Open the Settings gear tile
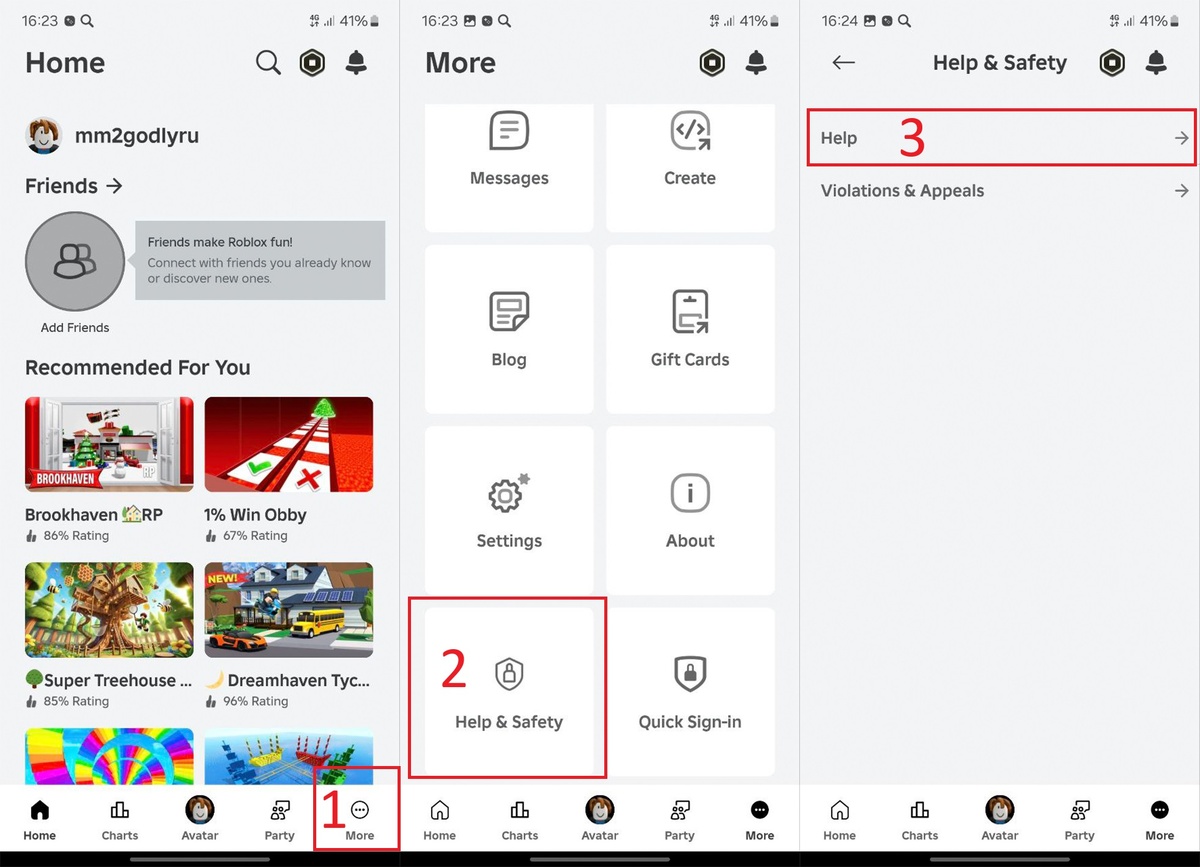 click(509, 511)
